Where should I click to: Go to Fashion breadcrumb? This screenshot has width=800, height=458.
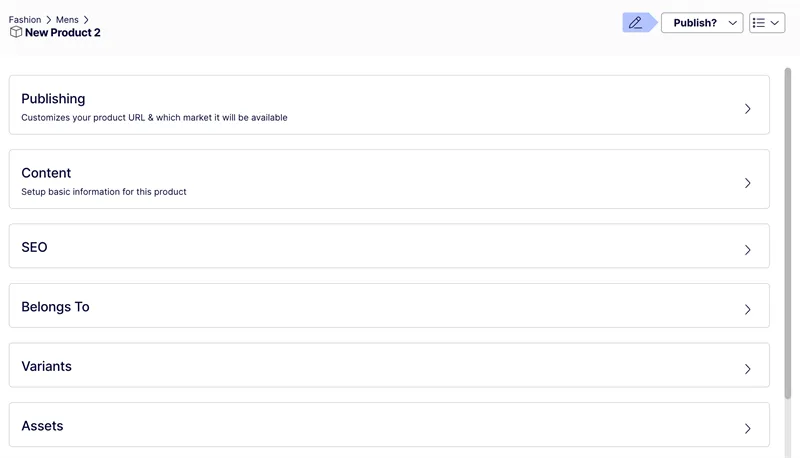pos(25,19)
